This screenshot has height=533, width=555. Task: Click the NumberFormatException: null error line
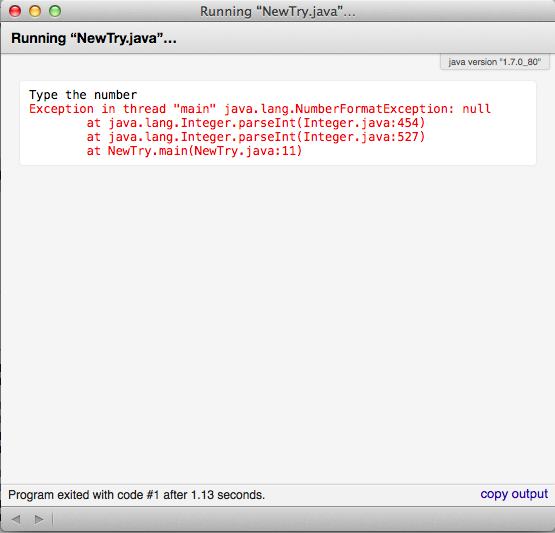point(260,109)
